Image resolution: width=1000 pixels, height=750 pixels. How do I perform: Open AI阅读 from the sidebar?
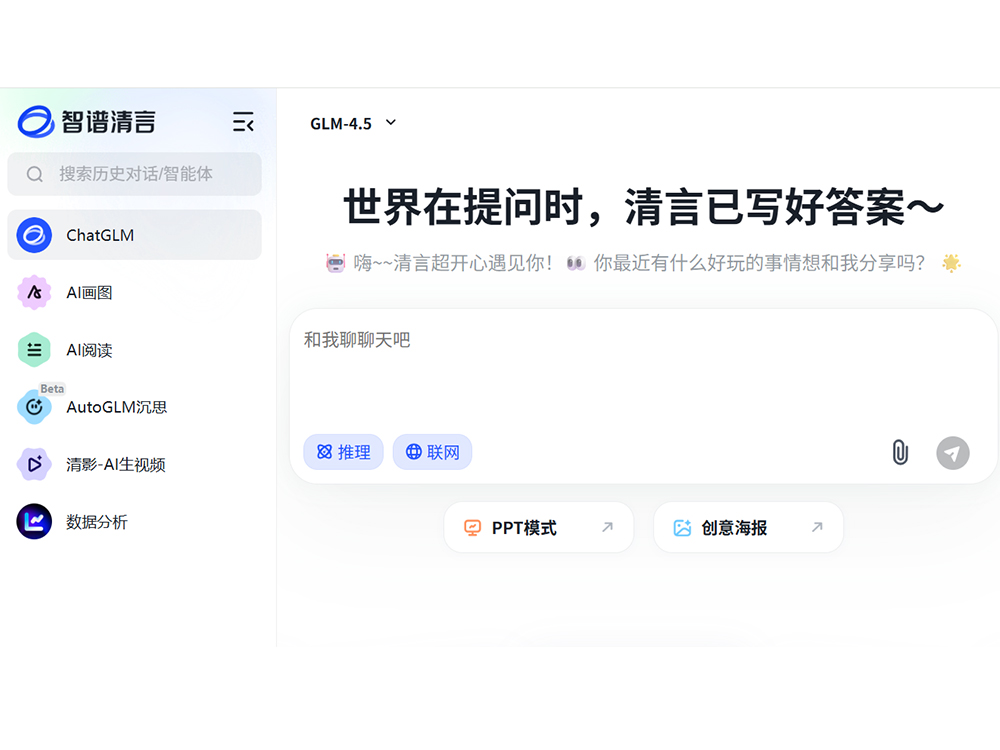135,350
